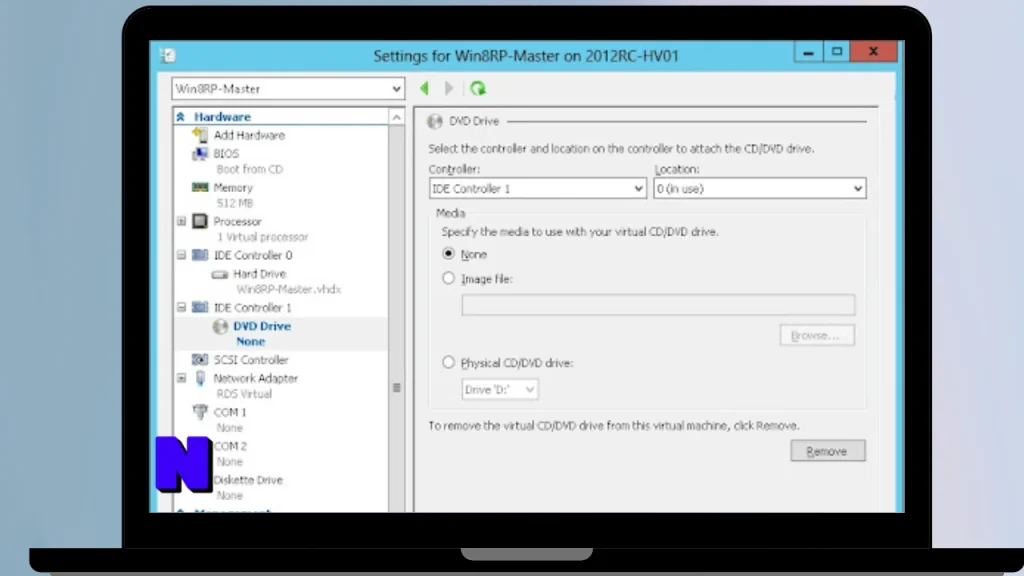
Task: Select the Physical CD/DVD drive radio button
Action: (448, 362)
